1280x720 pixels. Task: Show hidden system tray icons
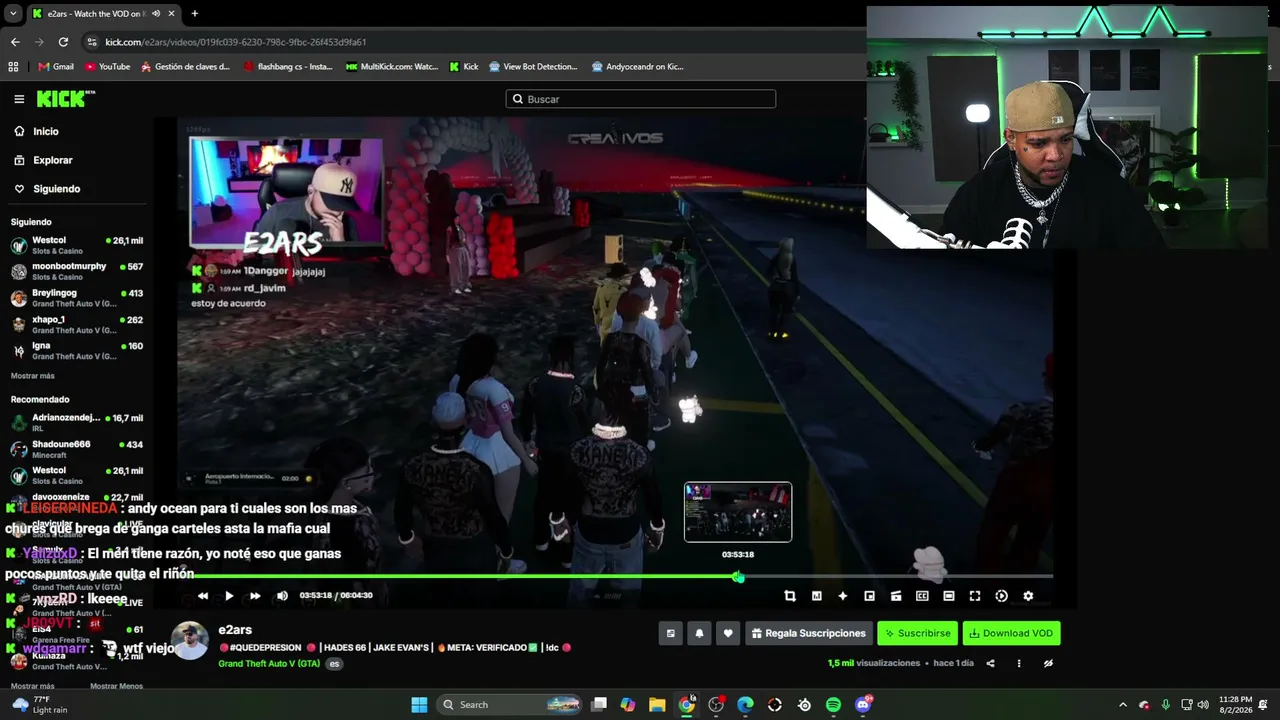click(x=1123, y=705)
